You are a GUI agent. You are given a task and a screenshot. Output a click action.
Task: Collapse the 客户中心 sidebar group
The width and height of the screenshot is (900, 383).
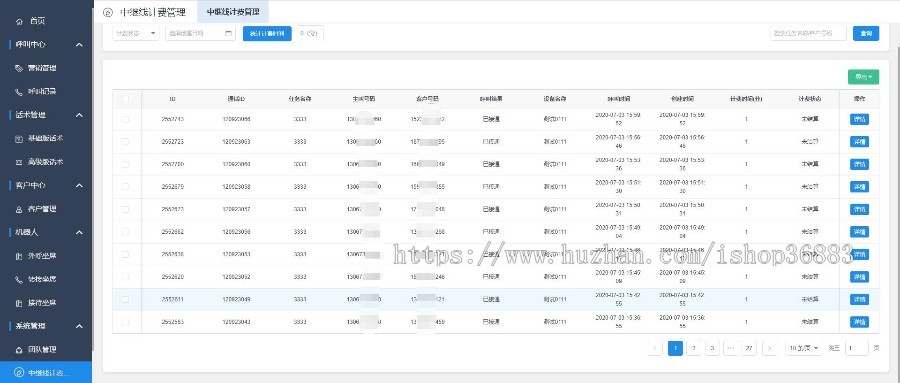click(x=79, y=185)
